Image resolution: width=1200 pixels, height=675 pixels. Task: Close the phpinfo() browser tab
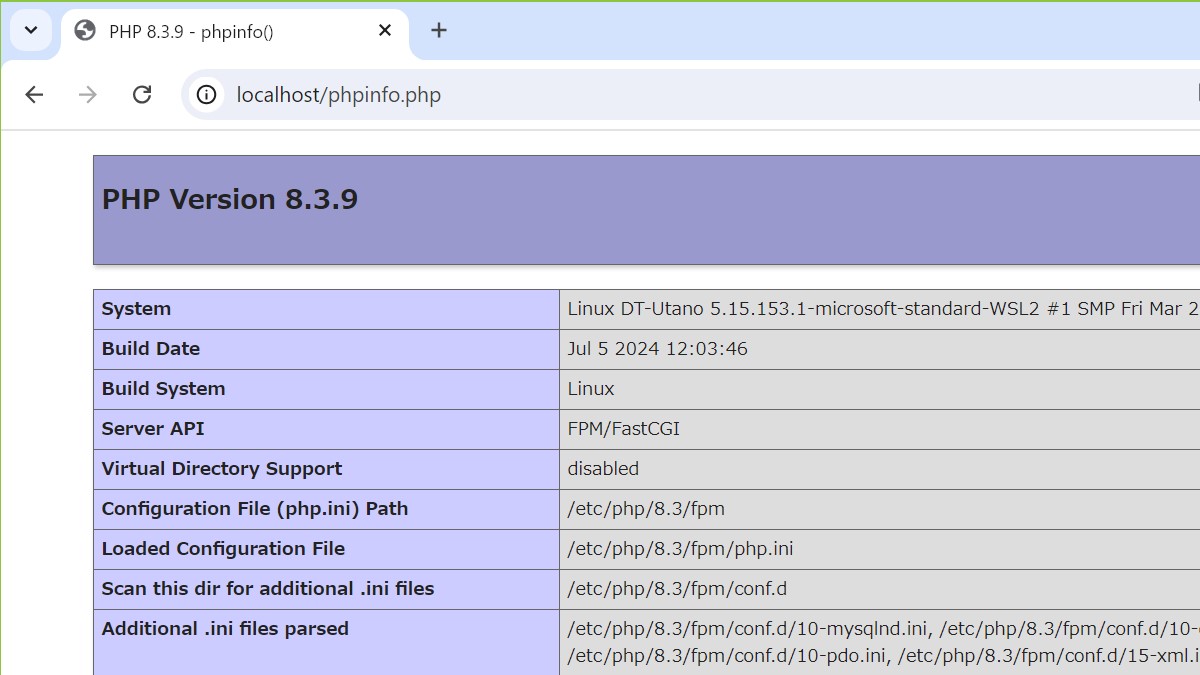[385, 31]
